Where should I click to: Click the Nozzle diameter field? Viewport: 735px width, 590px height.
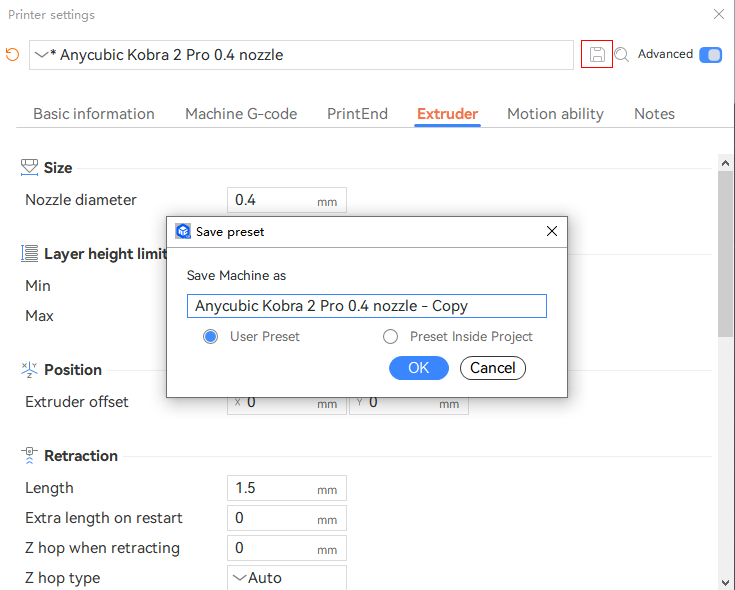click(x=287, y=200)
